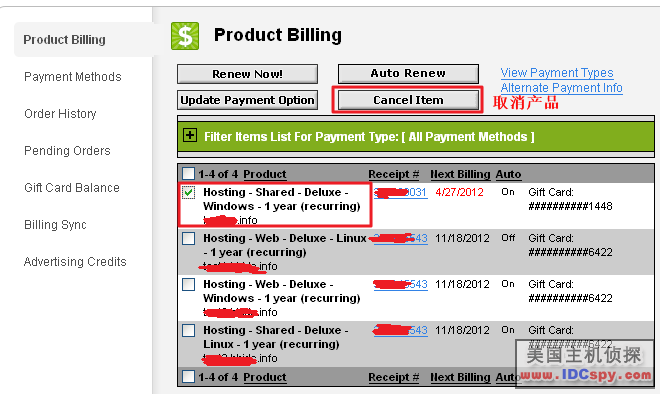This screenshot has width=660, height=394.
Task: Open receipt link for Web Deluxe Windows row
Action: (401, 284)
